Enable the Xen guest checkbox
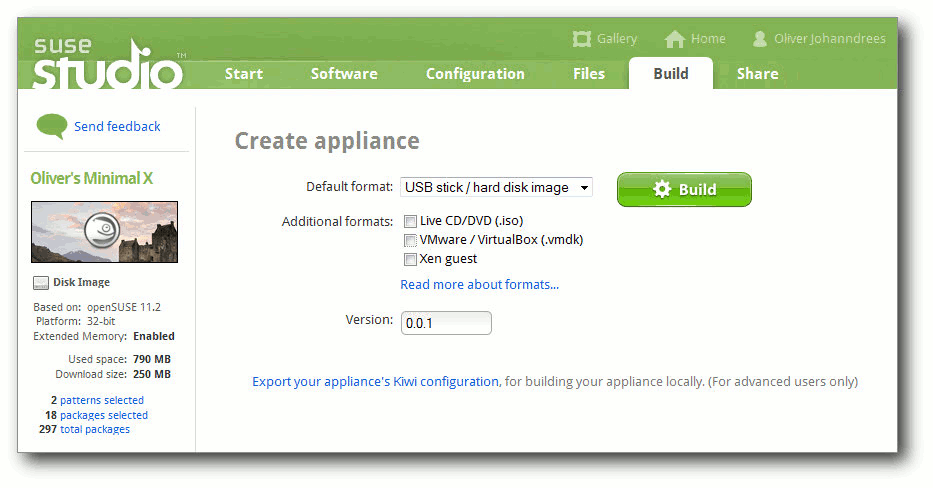 [410, 259]
